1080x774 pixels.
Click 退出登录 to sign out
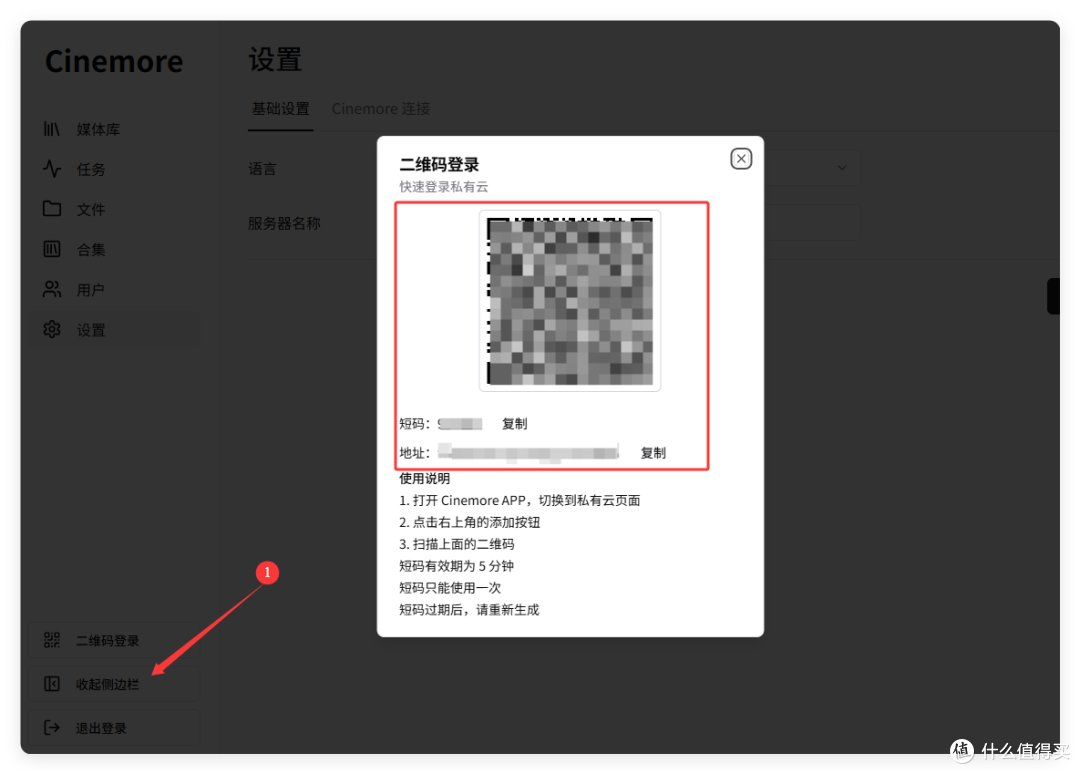[x=114, y=728]
